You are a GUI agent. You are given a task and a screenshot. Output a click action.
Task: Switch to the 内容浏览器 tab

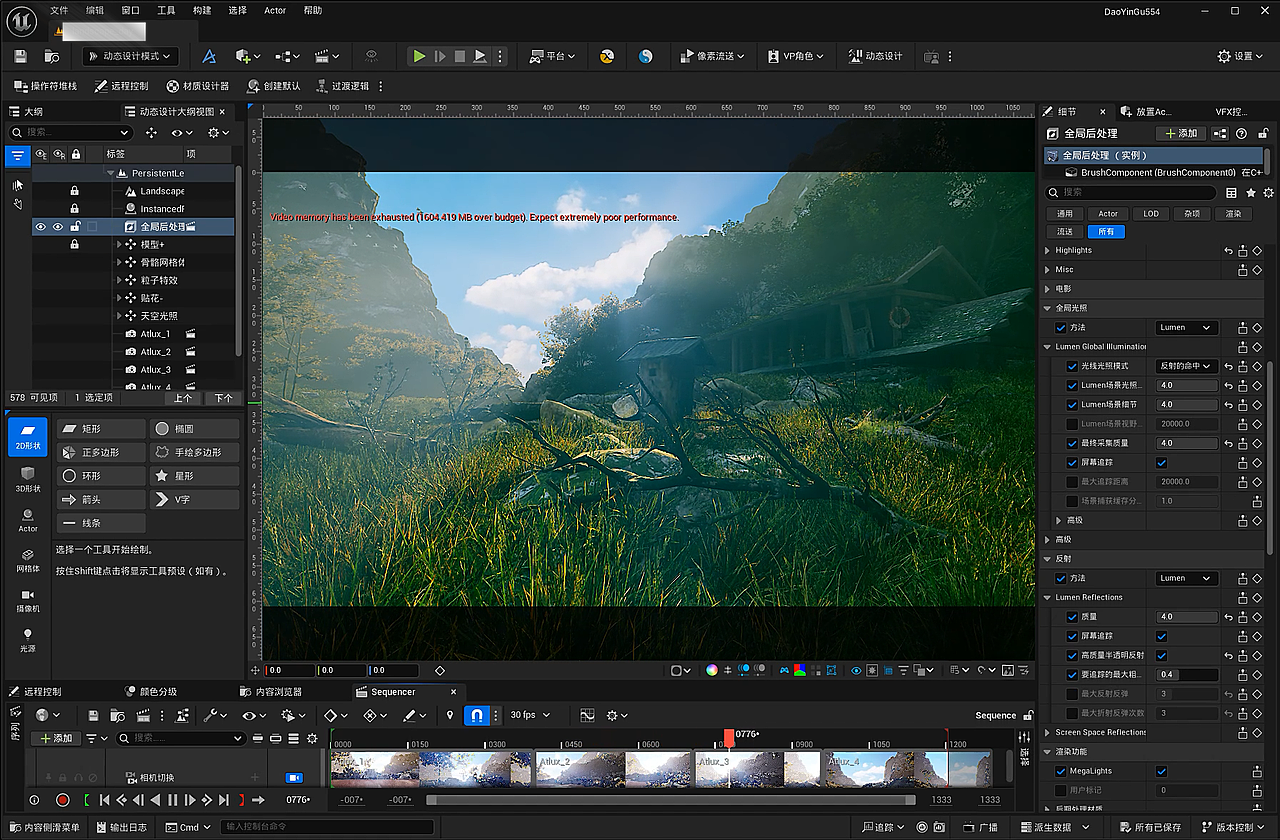click(272, 691)
